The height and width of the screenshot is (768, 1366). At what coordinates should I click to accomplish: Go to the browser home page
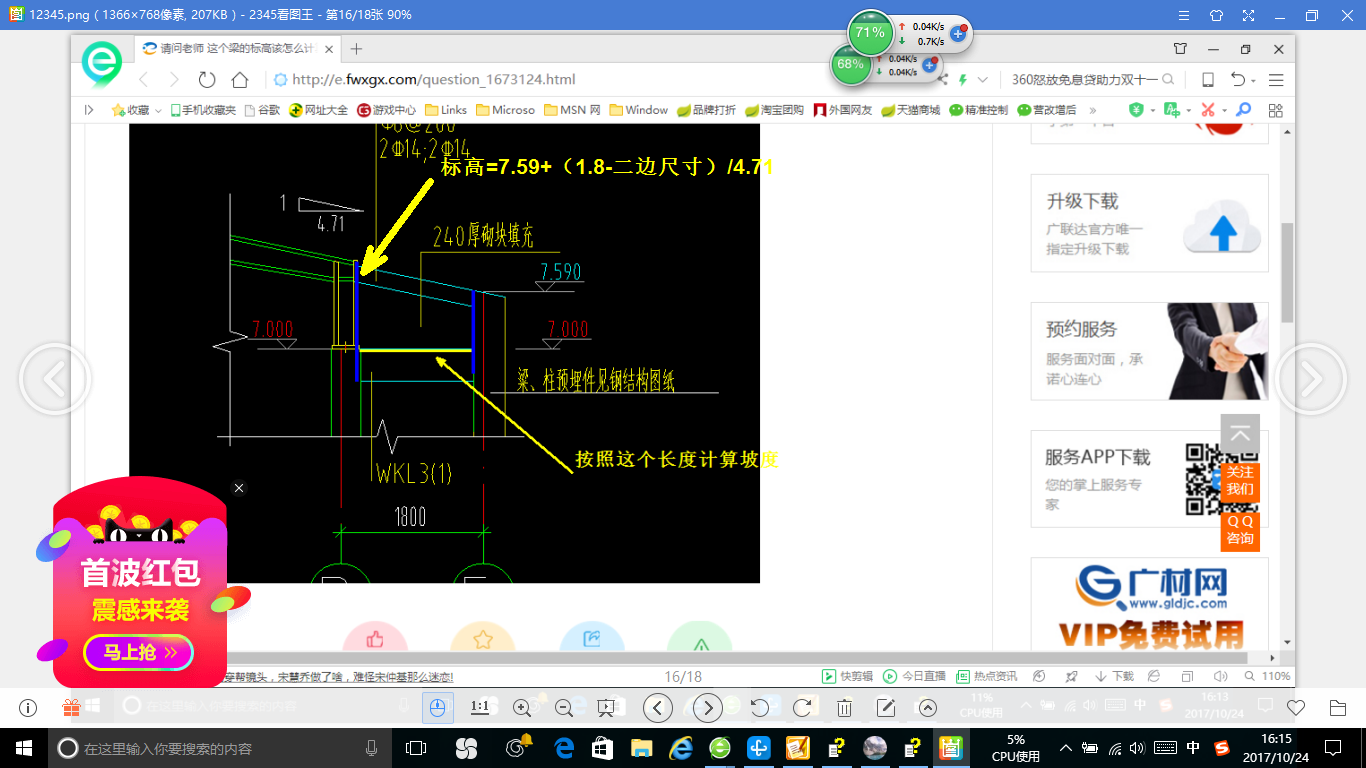(239, 80)
